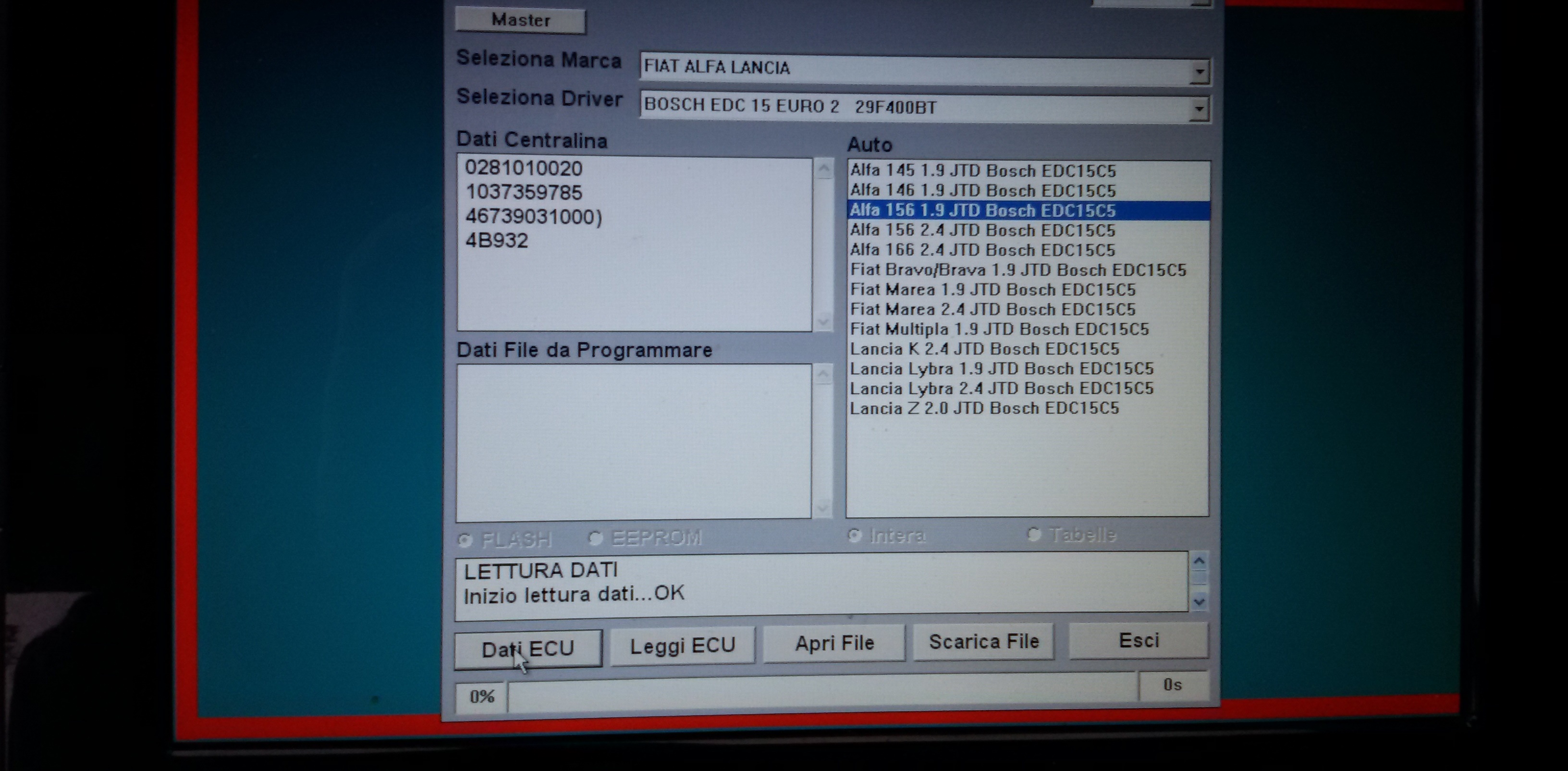This screenshot has width=1568, height=771.
Task: Click the LETTURA DATI log line
Action: tap(540, 570)
